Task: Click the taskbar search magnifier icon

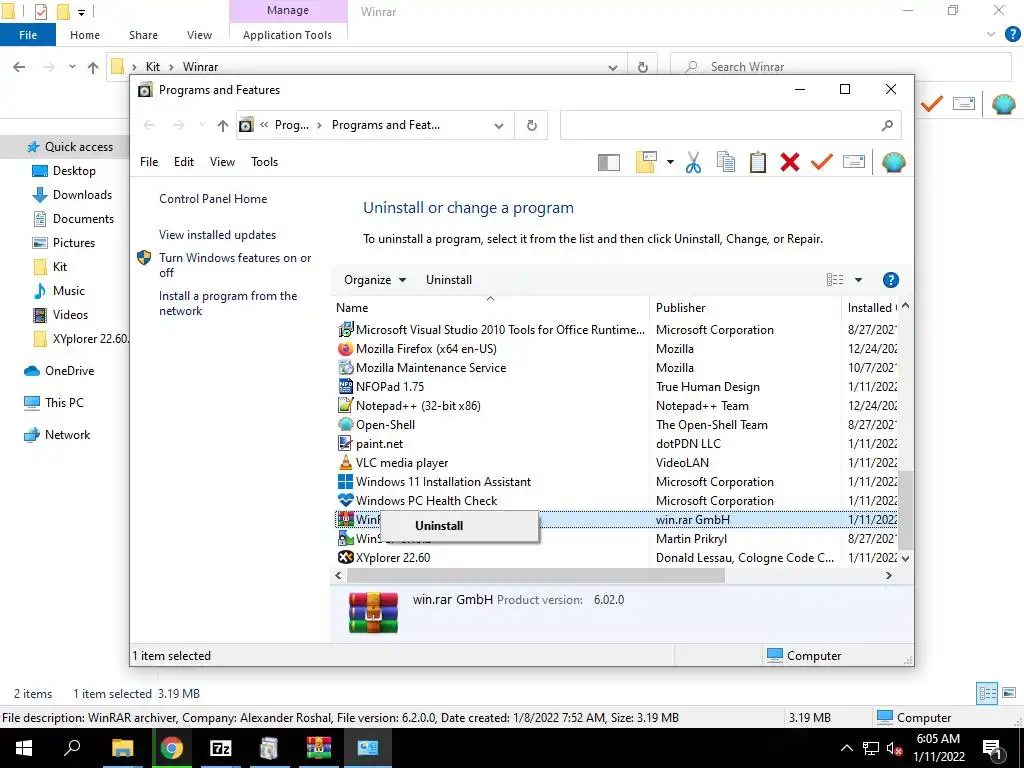Action: 72,748
